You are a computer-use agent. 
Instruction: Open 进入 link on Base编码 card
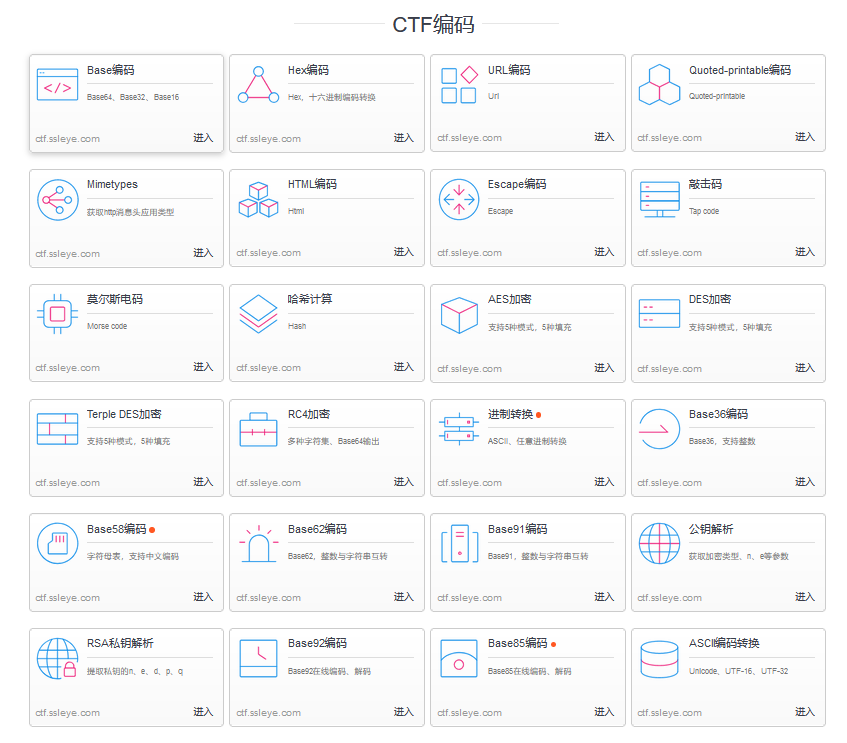[203, 138]
